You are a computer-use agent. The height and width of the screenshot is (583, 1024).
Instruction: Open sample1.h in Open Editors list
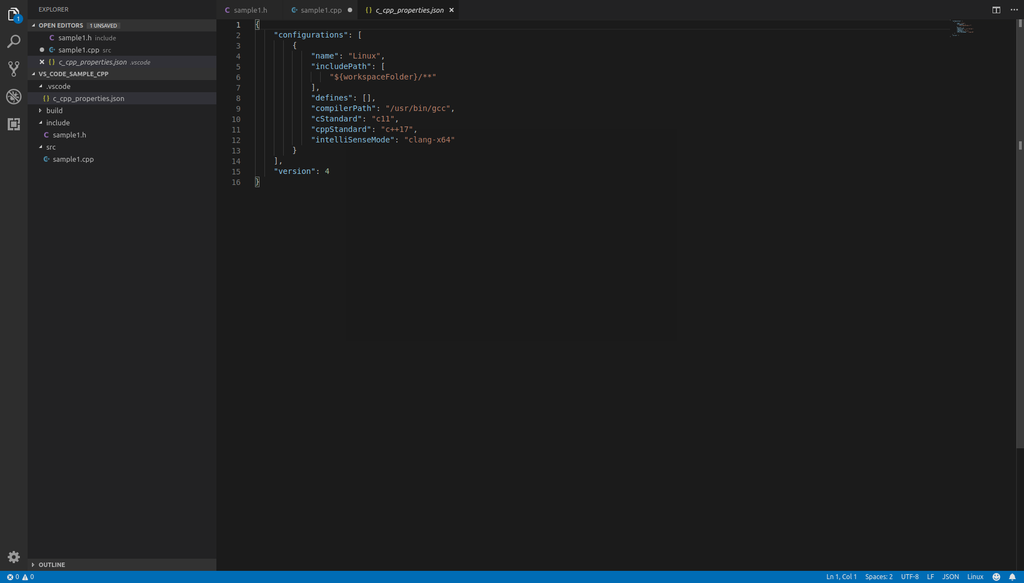pyautogui.click(x=121, y=38)
